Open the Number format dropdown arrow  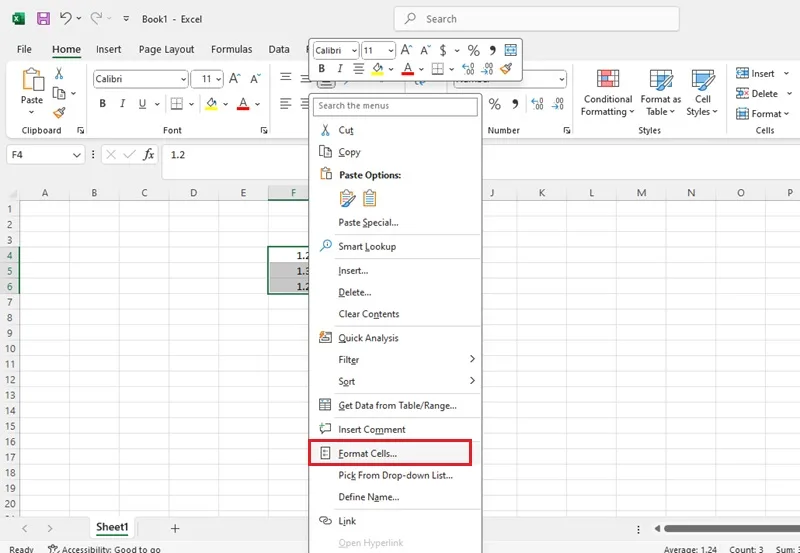tap(562, 79)
